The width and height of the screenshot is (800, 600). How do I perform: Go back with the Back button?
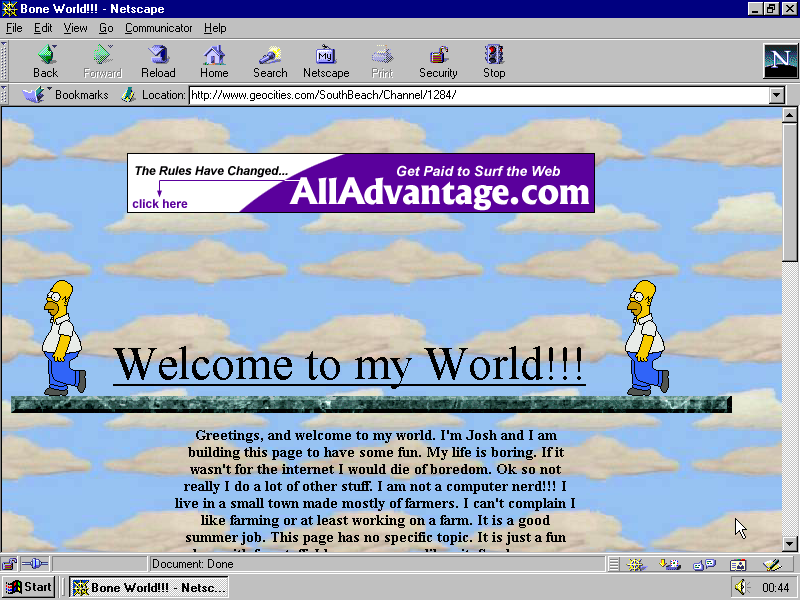46,61
